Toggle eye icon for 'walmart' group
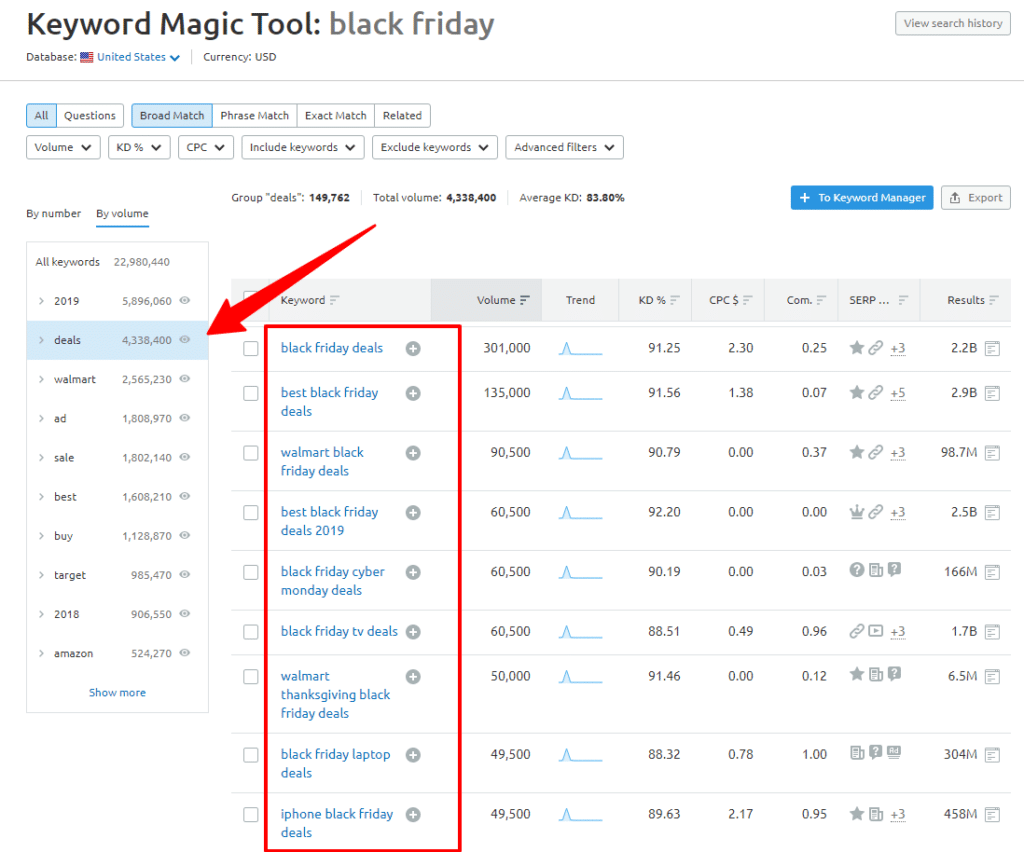 [184, 379]
